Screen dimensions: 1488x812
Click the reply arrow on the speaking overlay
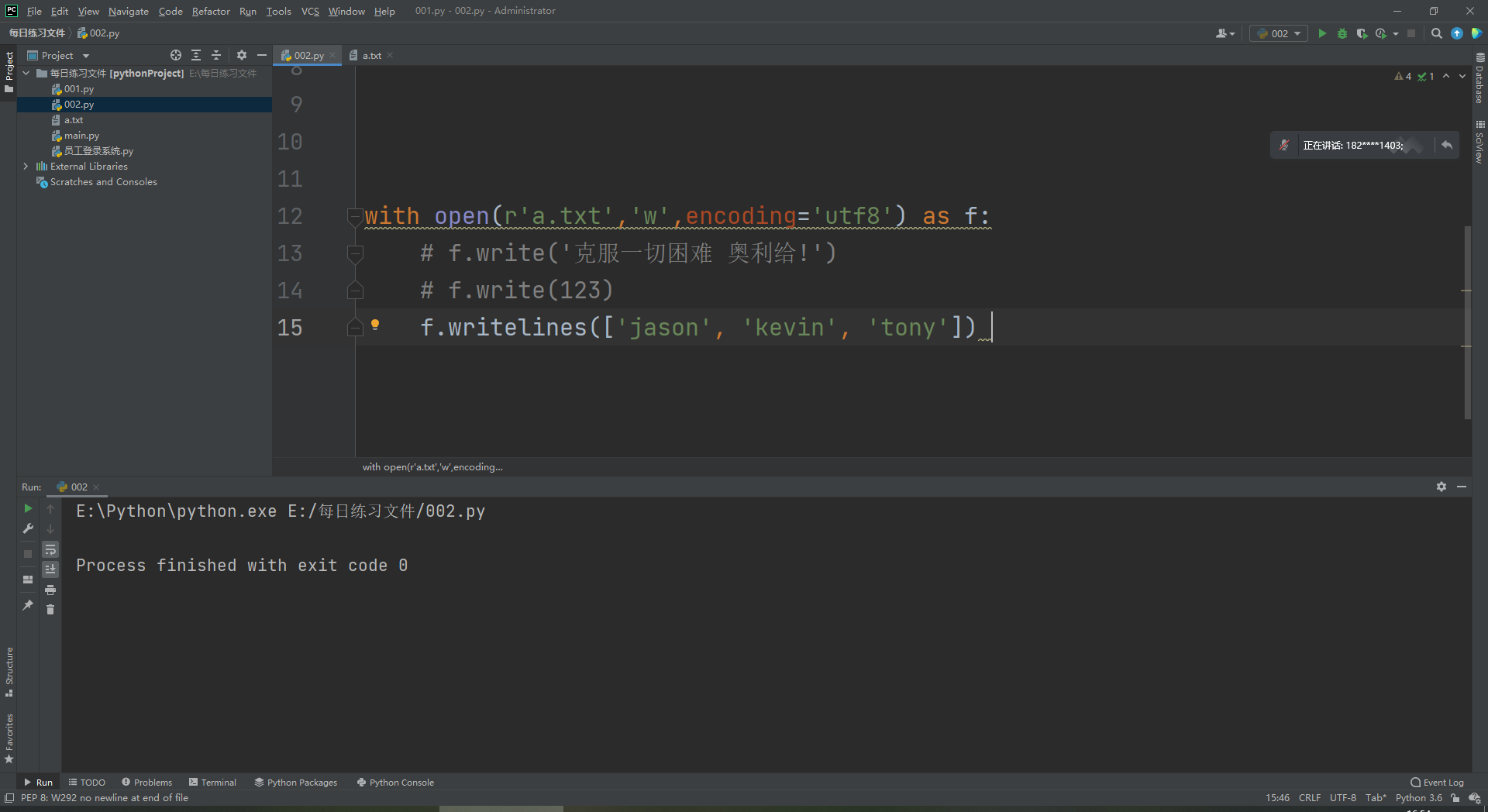(1447, 145)
